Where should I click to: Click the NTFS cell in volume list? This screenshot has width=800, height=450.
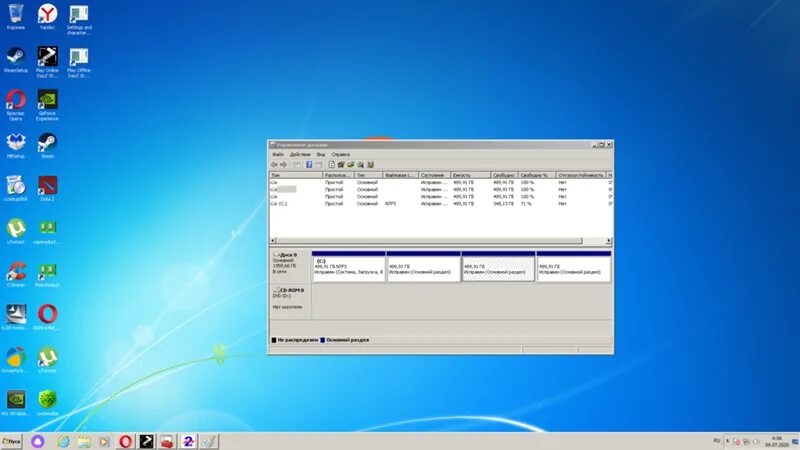390,204
